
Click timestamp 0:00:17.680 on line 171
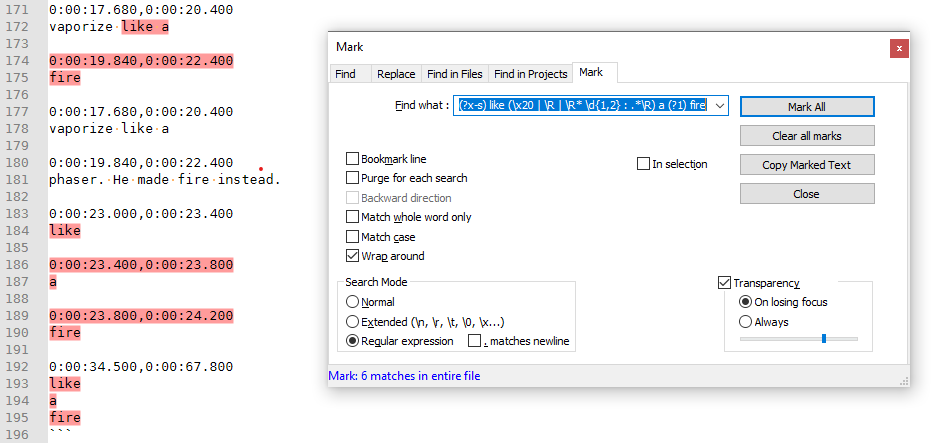click(95, 10)
